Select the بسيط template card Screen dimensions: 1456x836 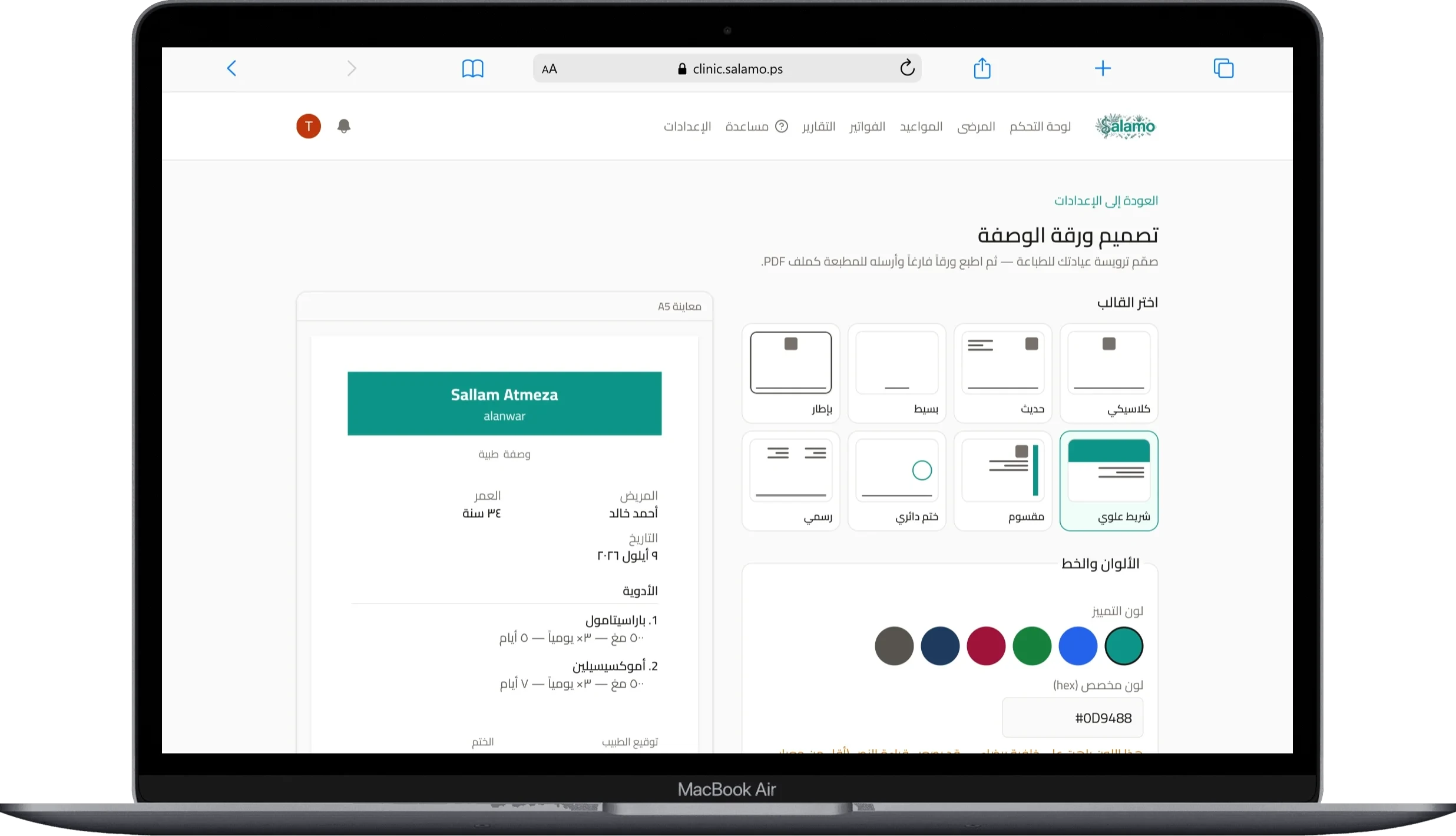tap(896, 373)
